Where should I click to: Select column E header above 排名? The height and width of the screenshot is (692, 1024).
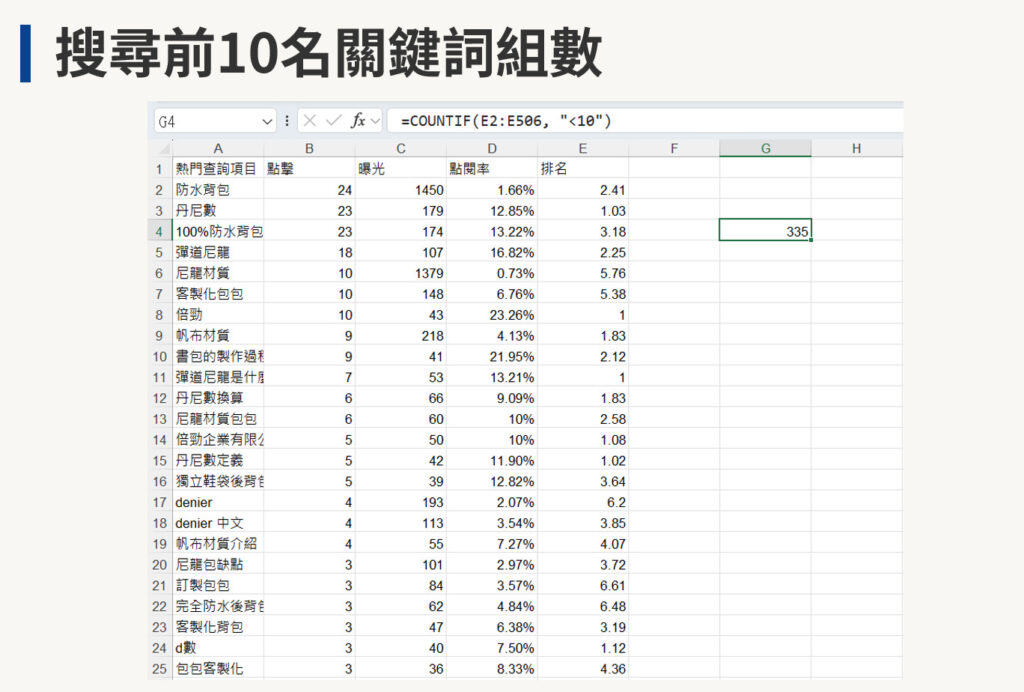[x=583, y=148]
